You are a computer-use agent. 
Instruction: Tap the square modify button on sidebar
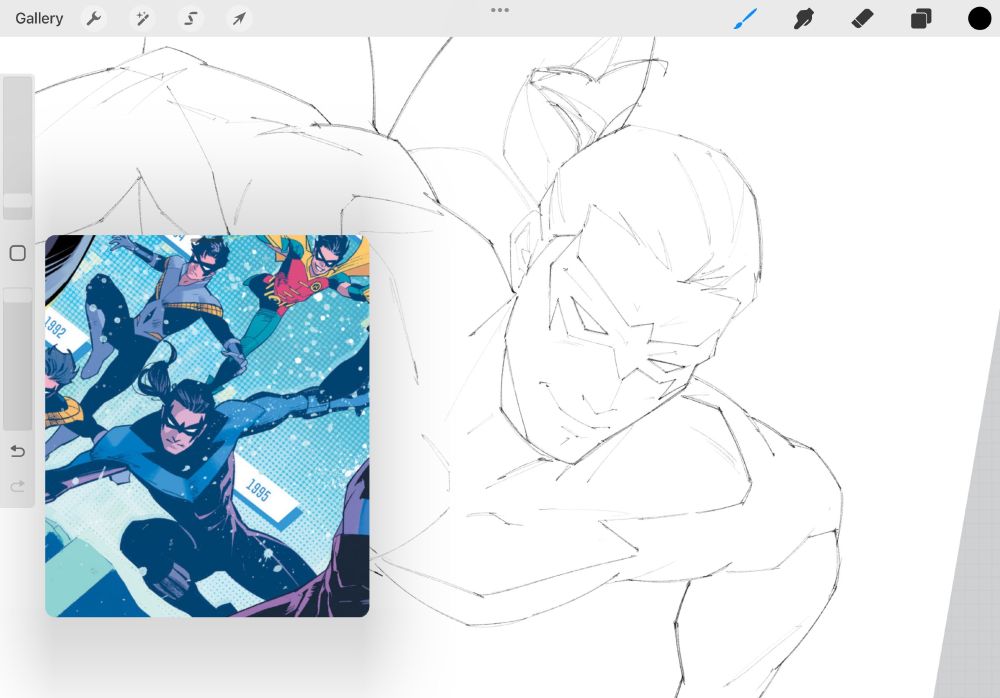(x=18, y=253)
